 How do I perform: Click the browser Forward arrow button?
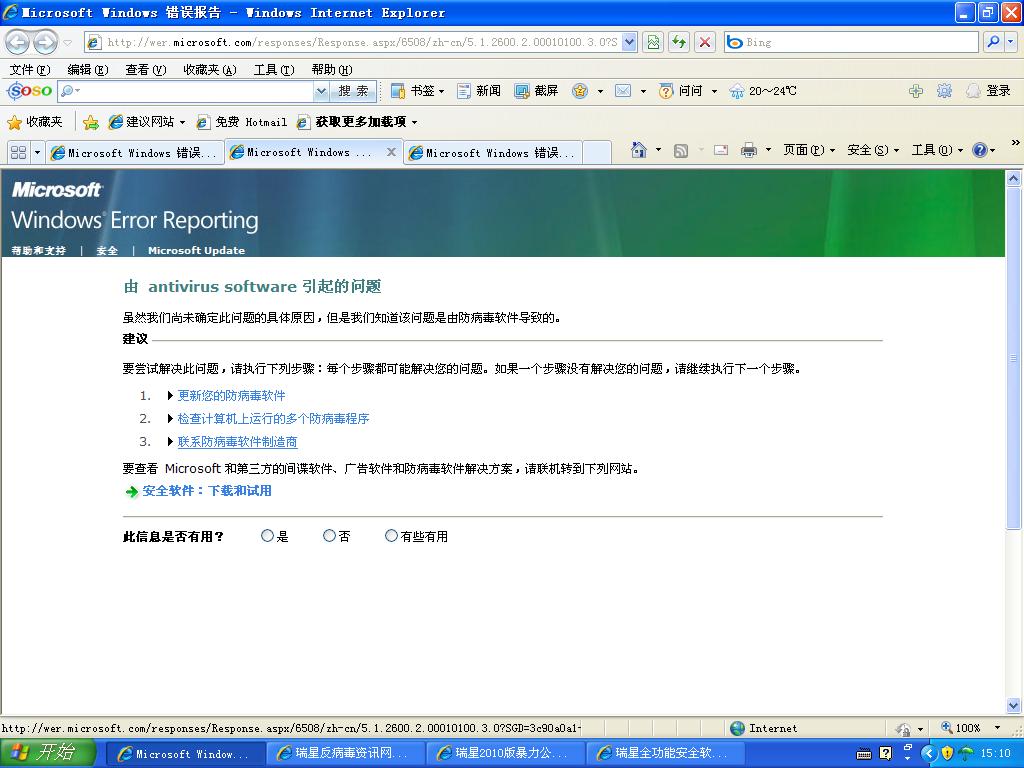(x=44, y=42)
